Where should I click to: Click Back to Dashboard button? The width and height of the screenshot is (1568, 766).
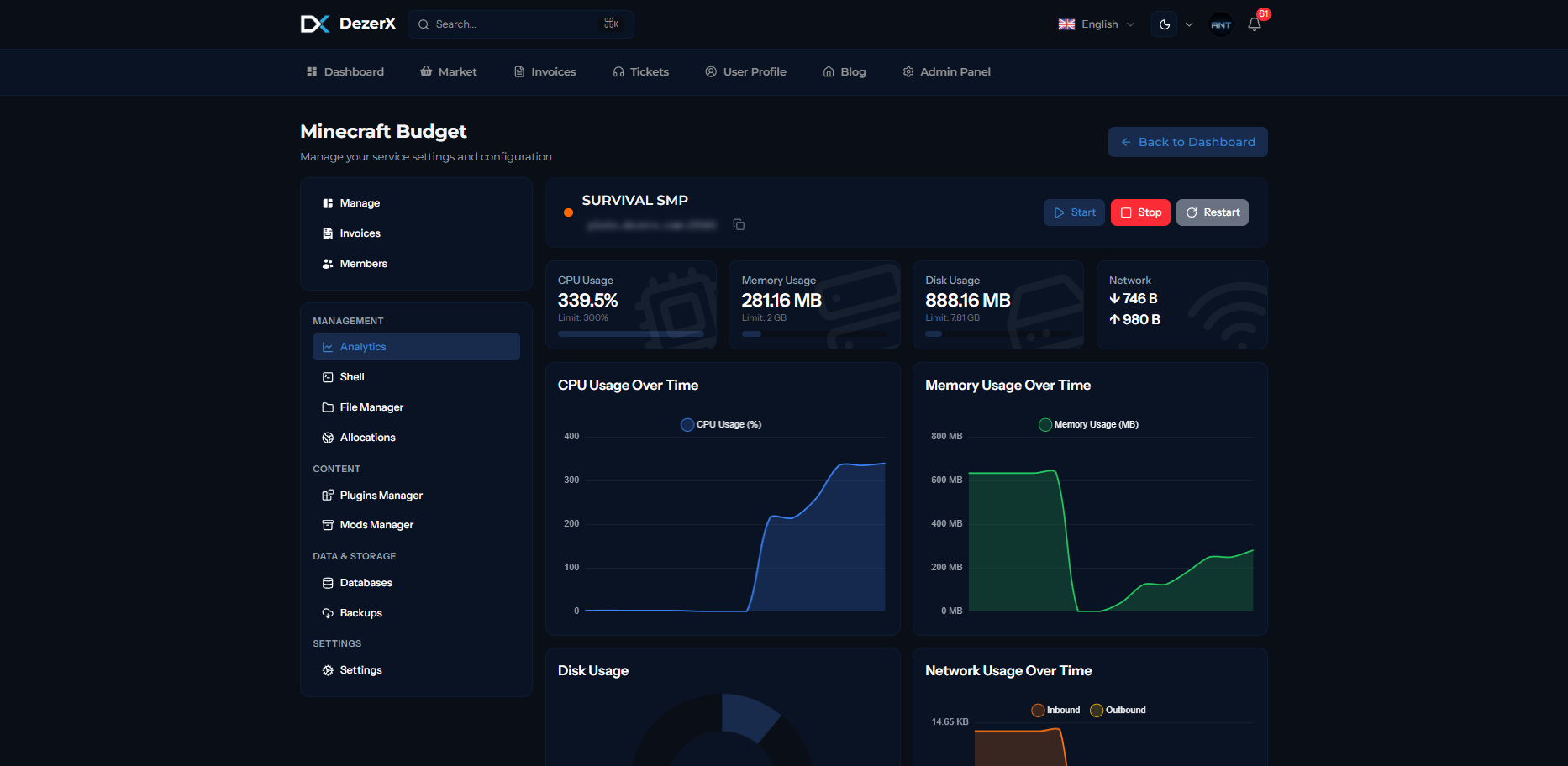point(1187,142)
